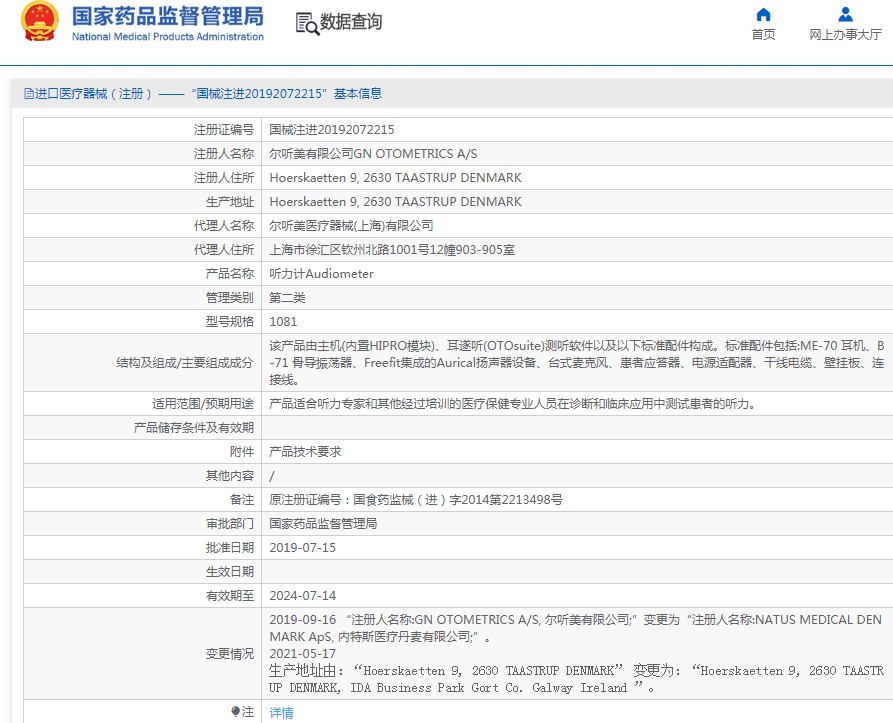Viewport: 893px width, 723px height.
Task: Click 产品技术要求 attachment value
Action: click(x=305, y=451)
